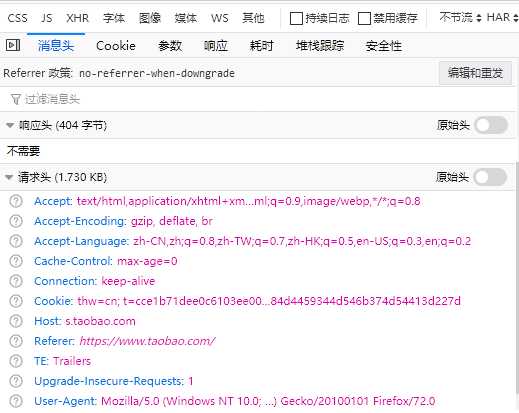Click the filter funnel icon
Viewport: 519px width, 413px height.
coord(16,99)
